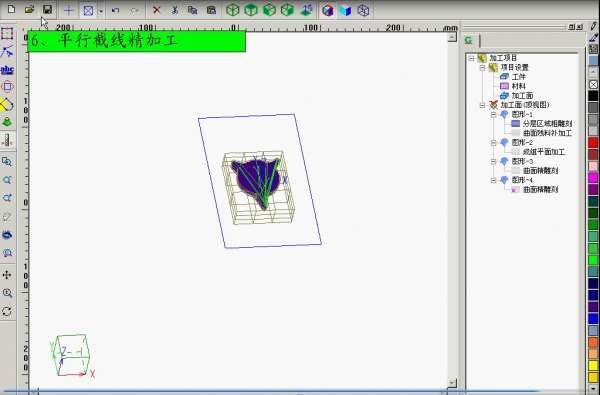Screen dimensions: 600x395
Task: Click the Undo arrow icon
Action: coord(116,10)
